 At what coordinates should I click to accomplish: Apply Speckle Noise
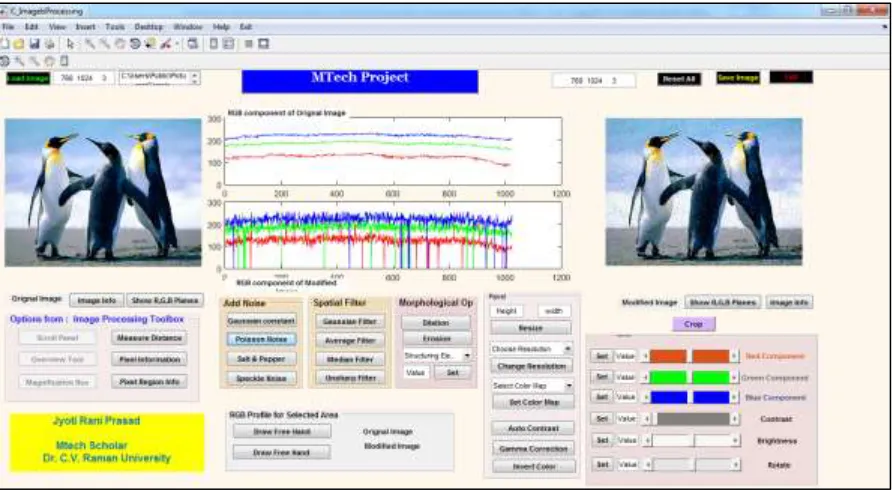point(262,378)
